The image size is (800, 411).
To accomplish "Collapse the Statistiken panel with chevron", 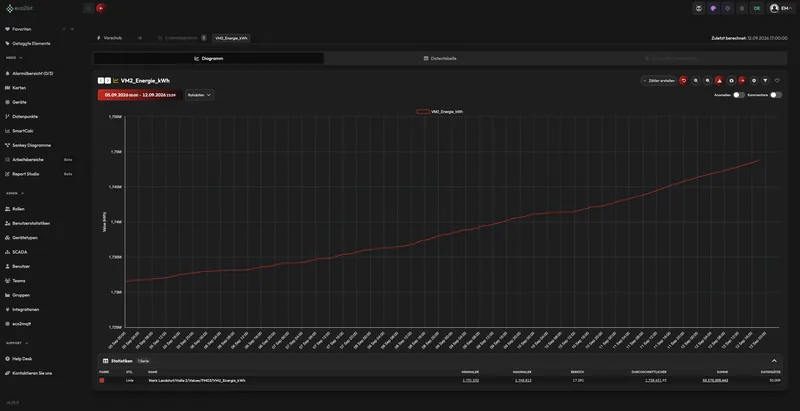I will coord(774,361).
